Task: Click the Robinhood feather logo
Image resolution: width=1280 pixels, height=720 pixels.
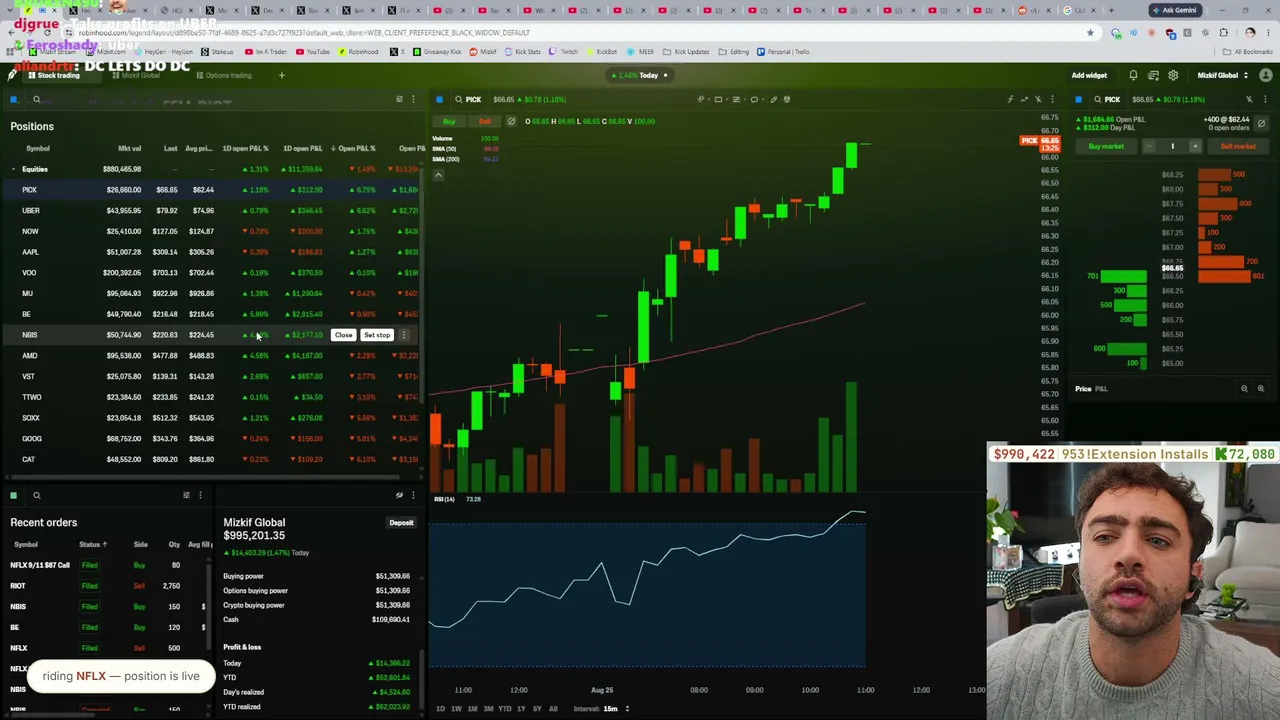Action: [x=12, y=75]
